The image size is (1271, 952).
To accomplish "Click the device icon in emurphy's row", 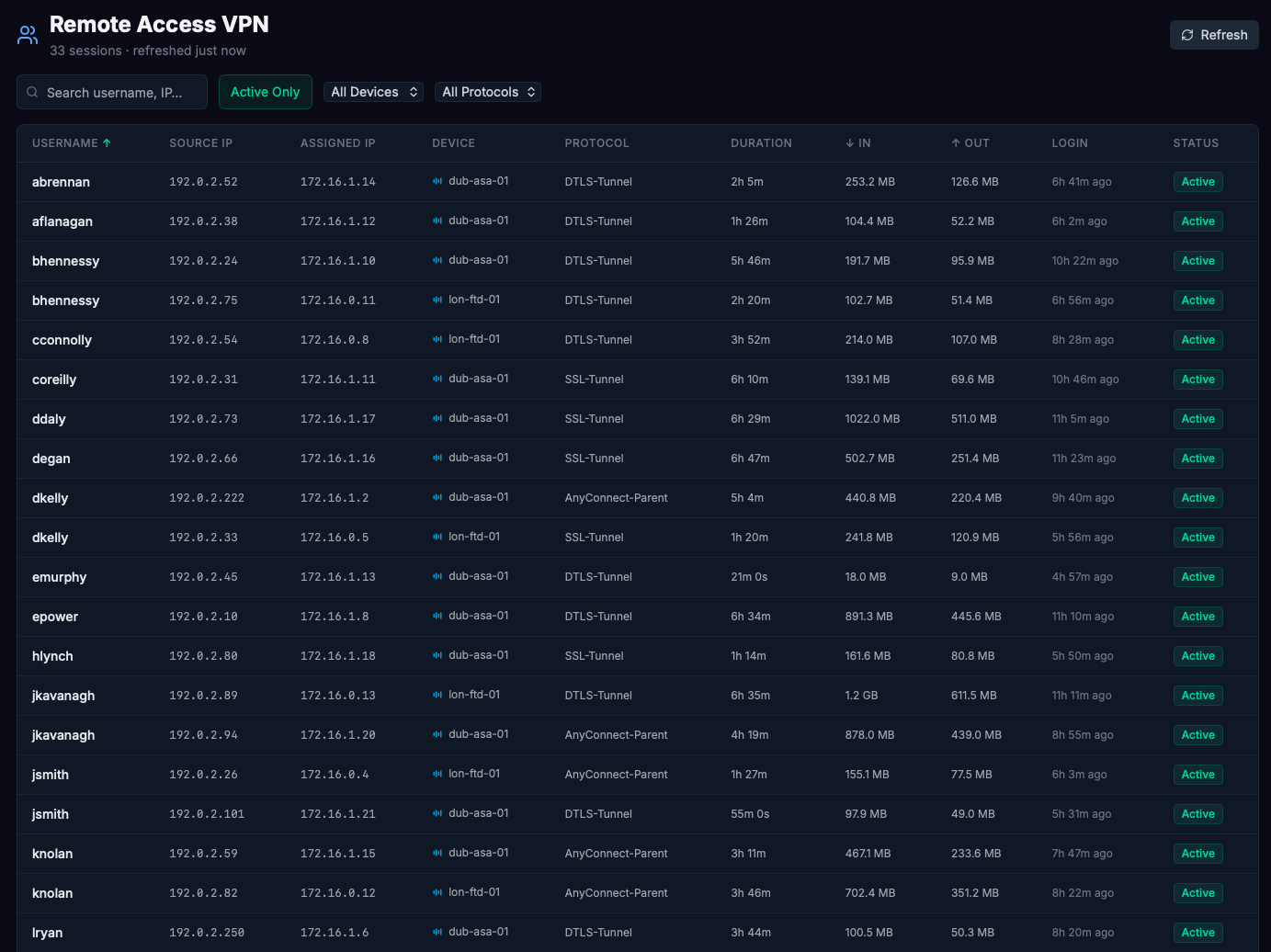I will point(437,576).
